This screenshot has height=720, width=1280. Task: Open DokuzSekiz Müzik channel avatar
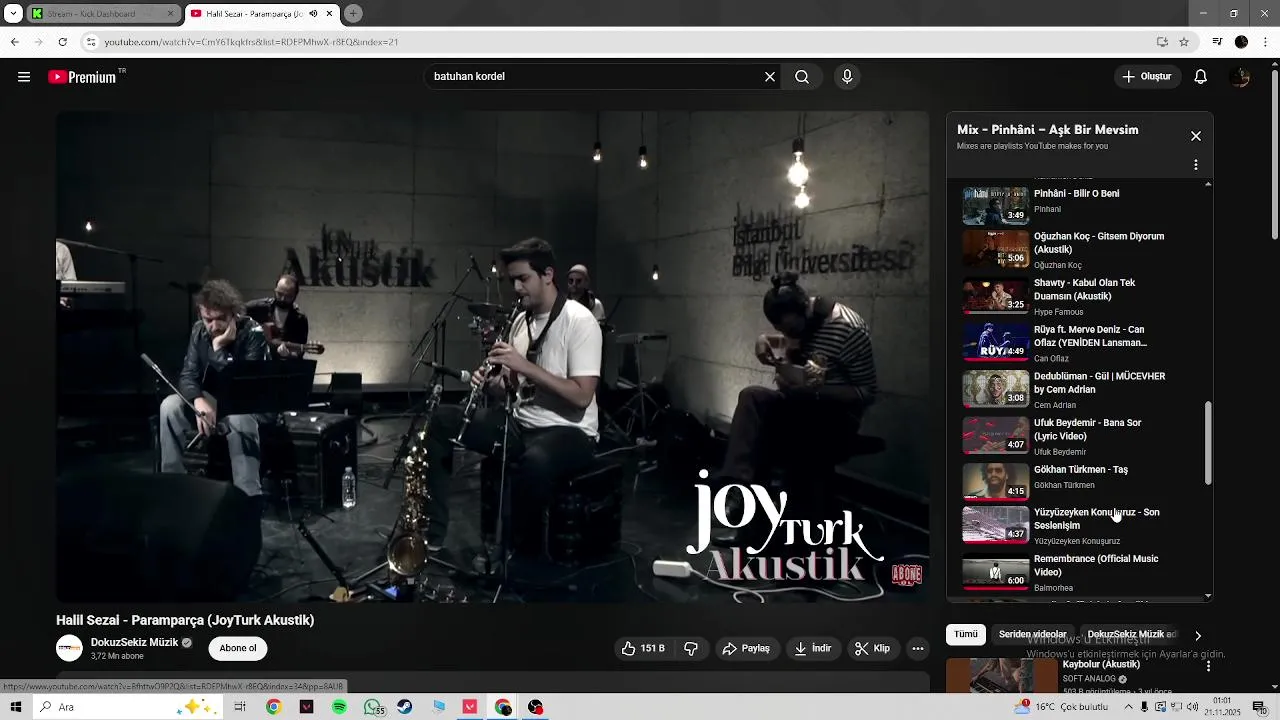69,649
